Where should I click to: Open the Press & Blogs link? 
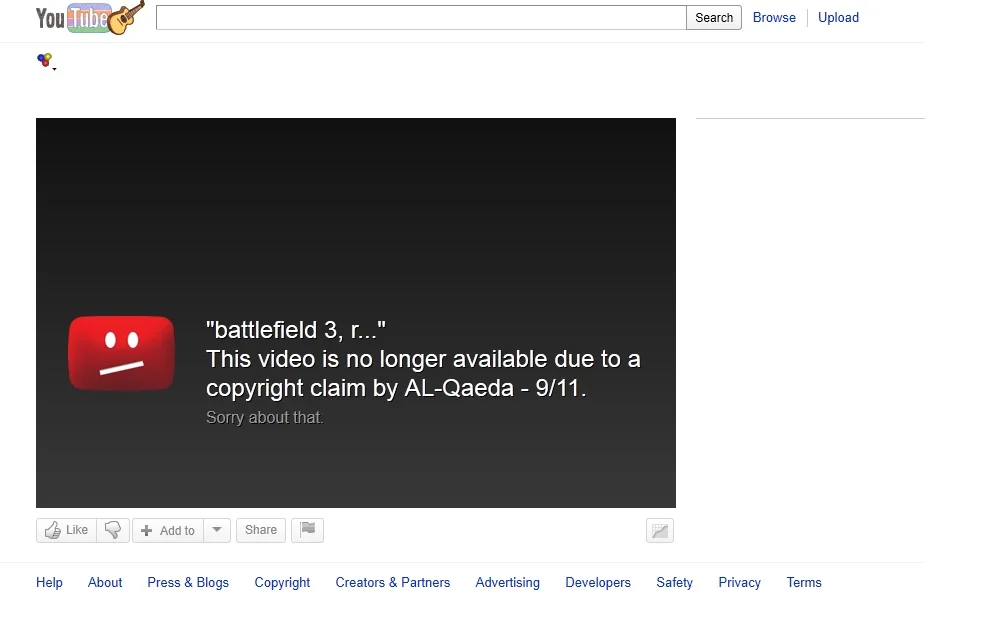pyautogui.click(x=188, y=583)
